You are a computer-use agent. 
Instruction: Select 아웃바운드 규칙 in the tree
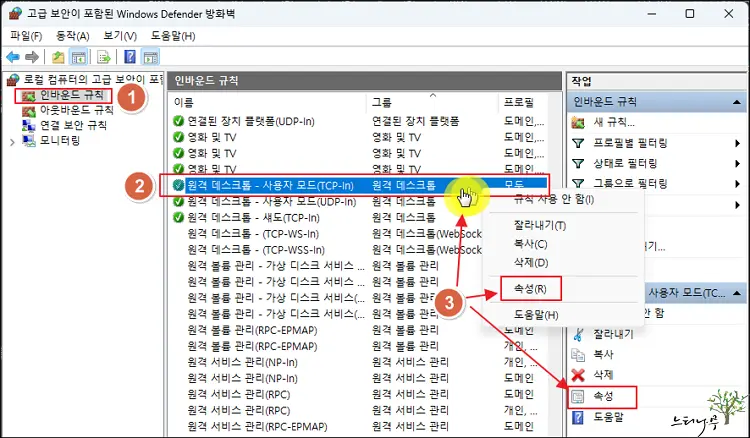click(x=77, y=110)
